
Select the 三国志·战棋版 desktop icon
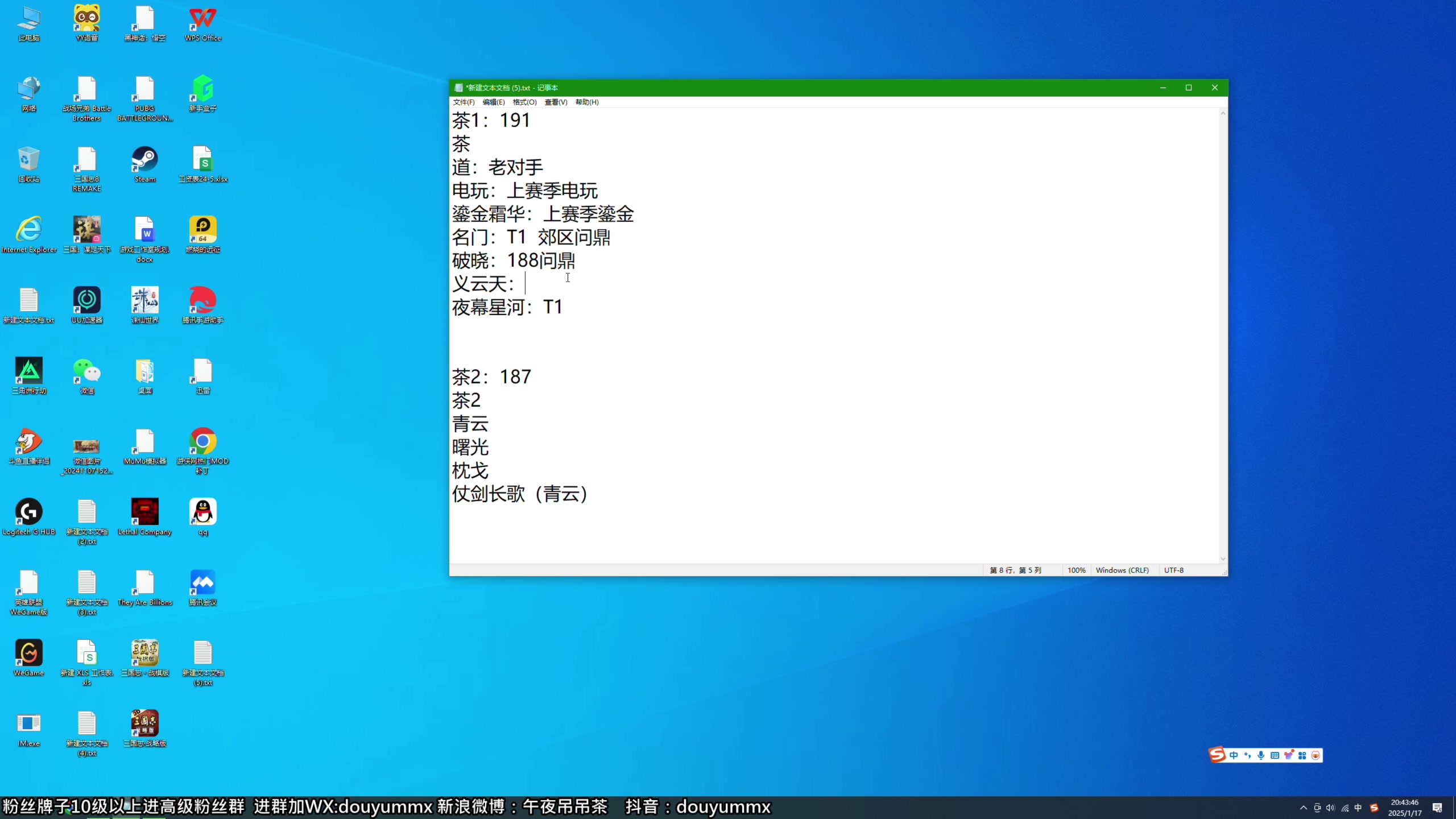click(x=145, y=659)
